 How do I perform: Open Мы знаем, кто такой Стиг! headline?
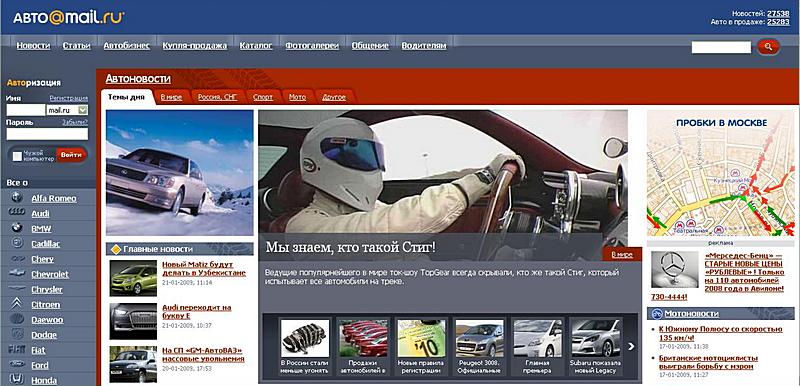[x=351, y=248]
